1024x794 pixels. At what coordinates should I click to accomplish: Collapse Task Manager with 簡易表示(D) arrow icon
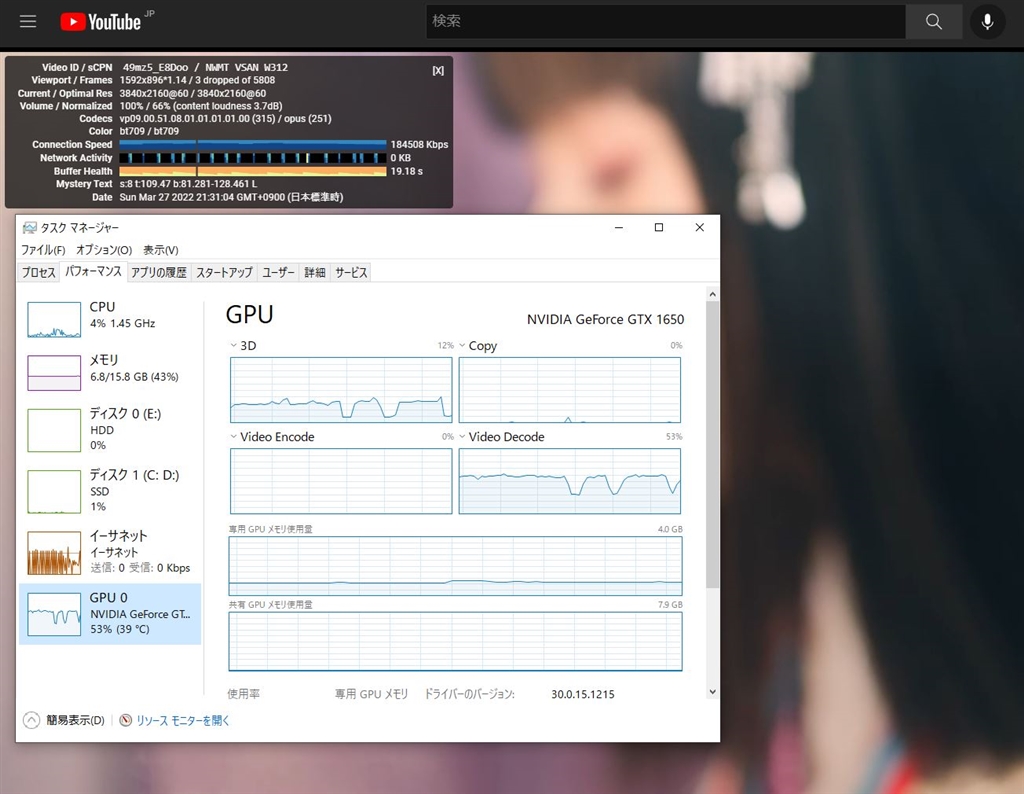click(x=31, y=720)
